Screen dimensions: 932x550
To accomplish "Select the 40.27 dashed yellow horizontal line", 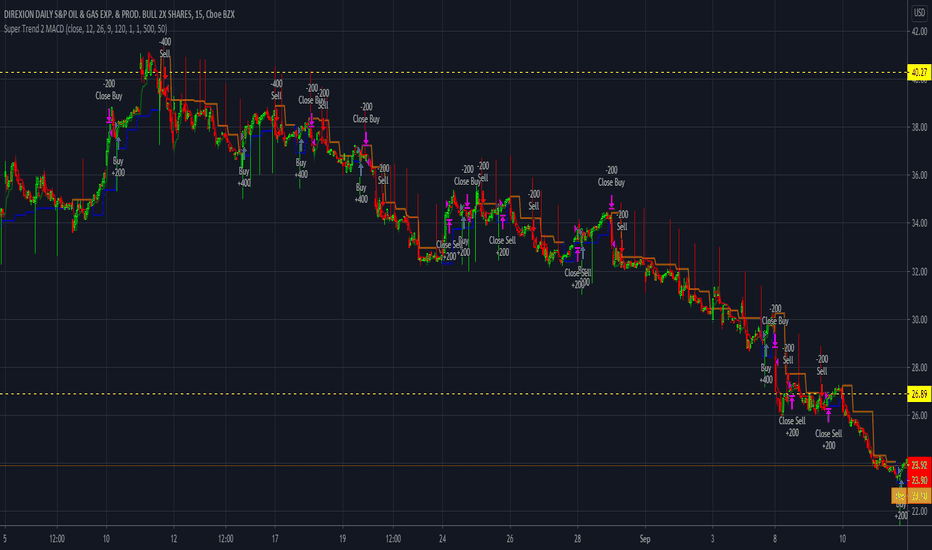I will [x=452, y=73].
